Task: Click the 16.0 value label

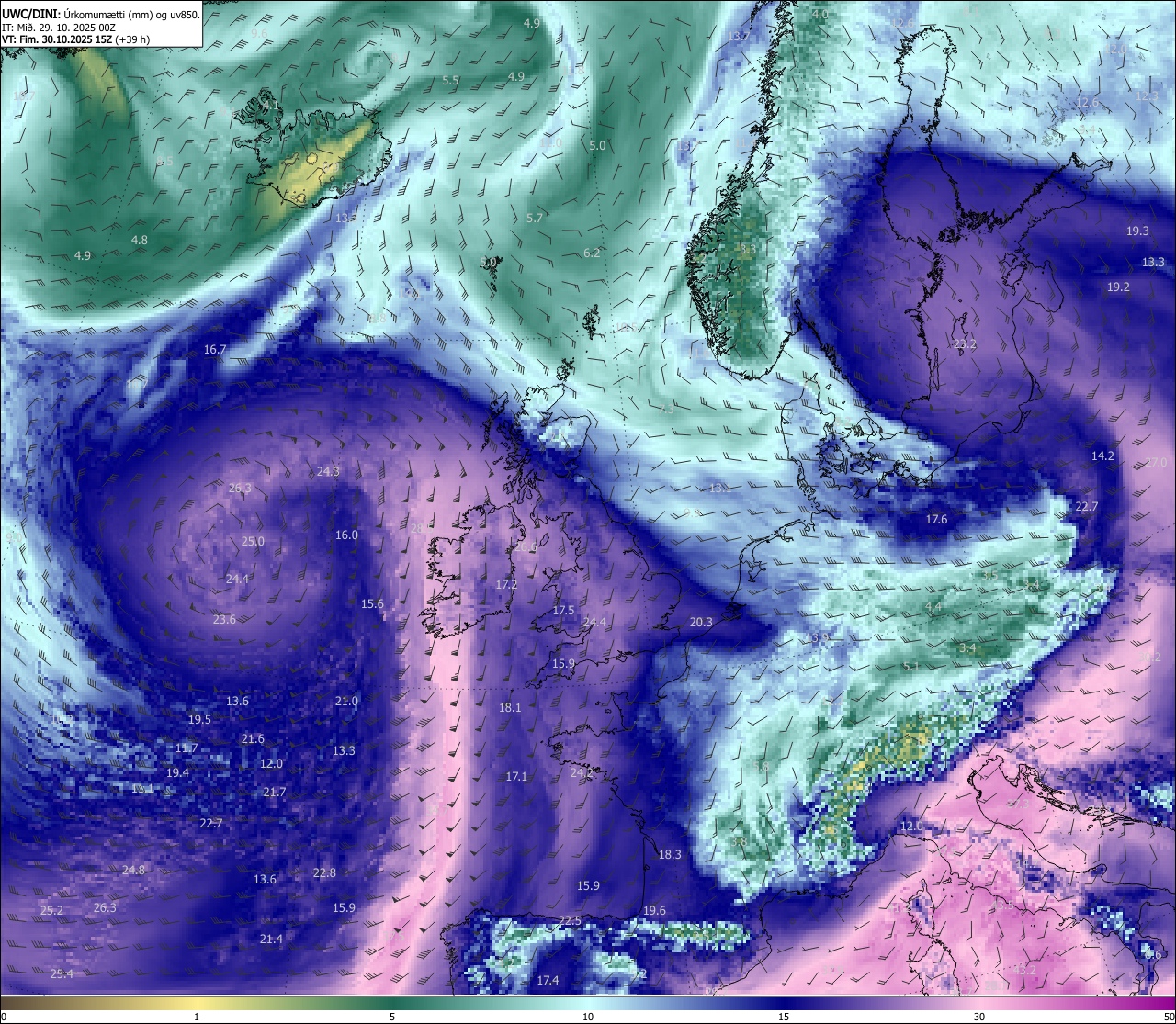Action: 346,535
